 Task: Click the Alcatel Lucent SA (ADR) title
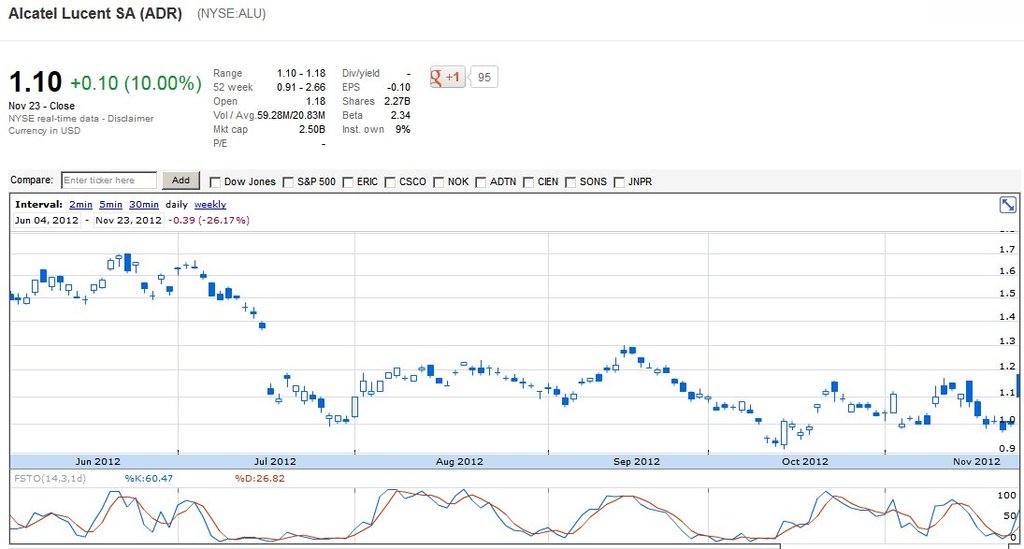coord(95,14)
